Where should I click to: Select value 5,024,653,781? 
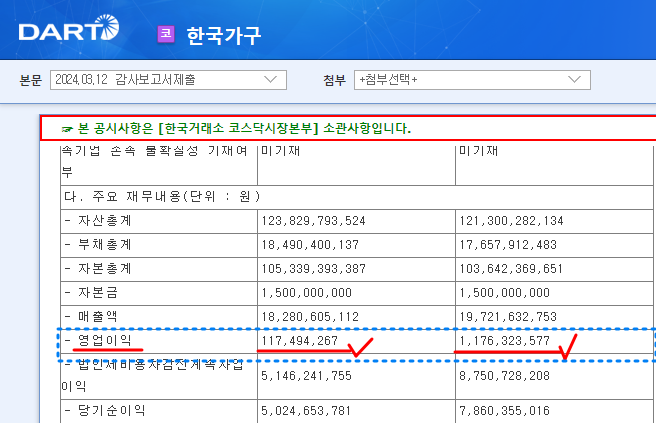[x=307, y=411]
